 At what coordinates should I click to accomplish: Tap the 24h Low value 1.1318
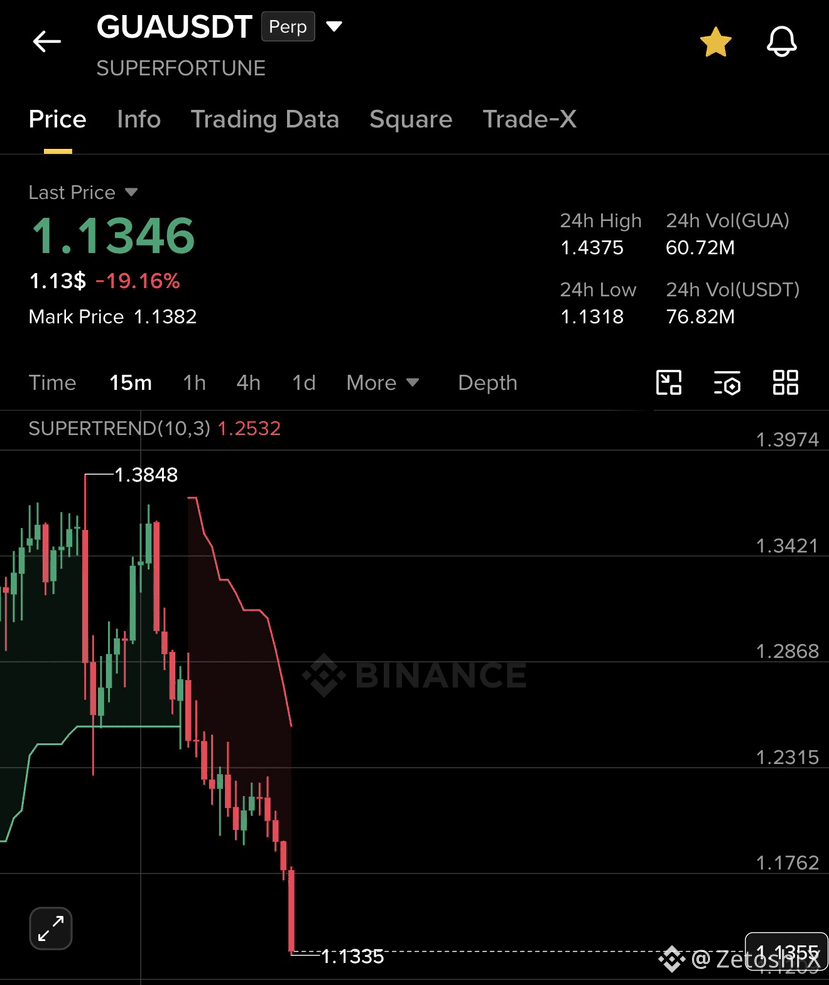592,317
